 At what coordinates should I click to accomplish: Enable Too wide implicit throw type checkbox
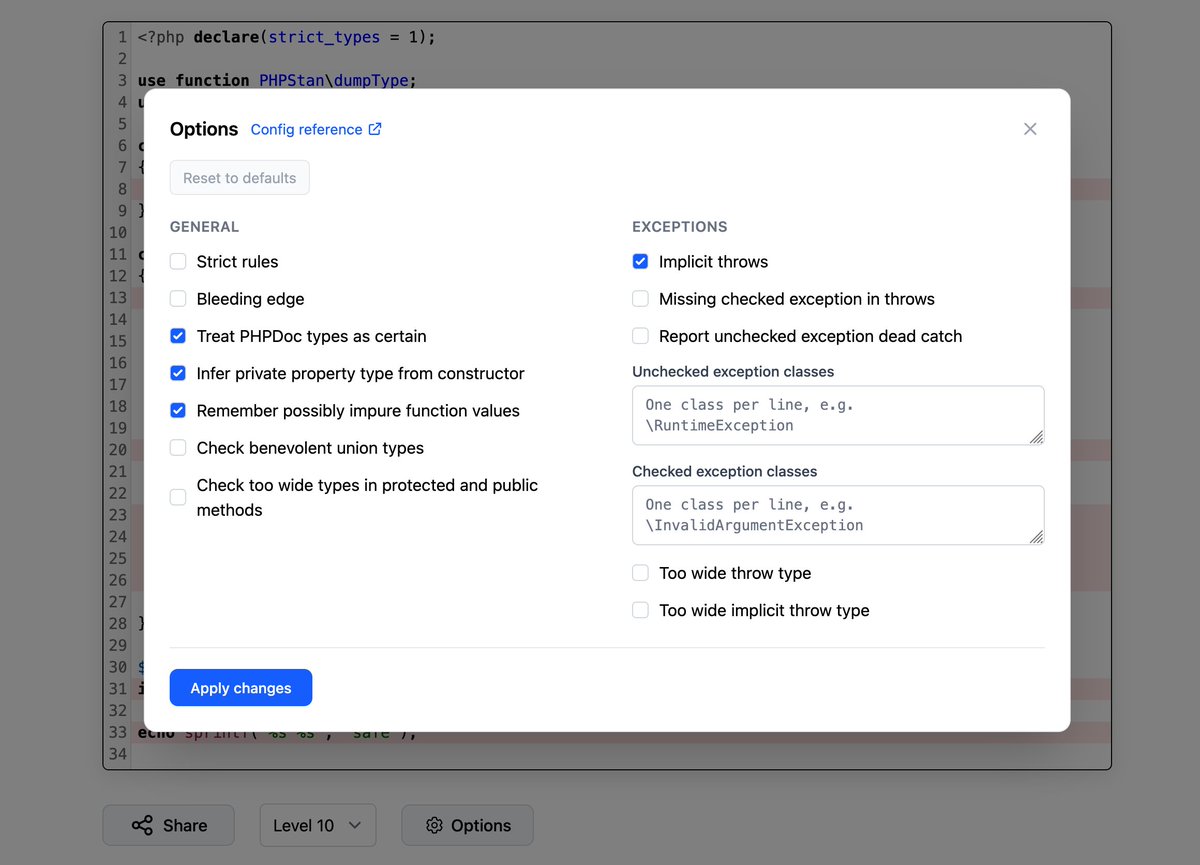click(x=640, y=610)
